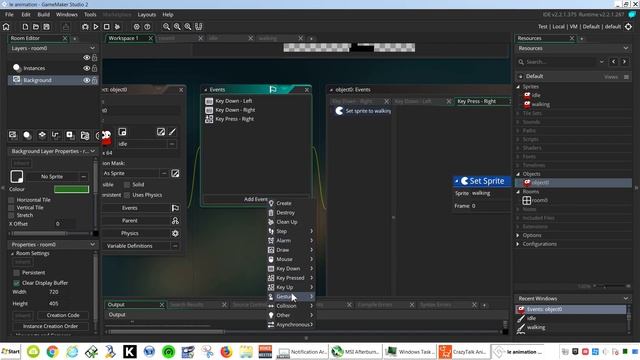Screen dimensions: 640x360
Task: Click Edit Sprite image icon in object editor
Action: [161, 132]
